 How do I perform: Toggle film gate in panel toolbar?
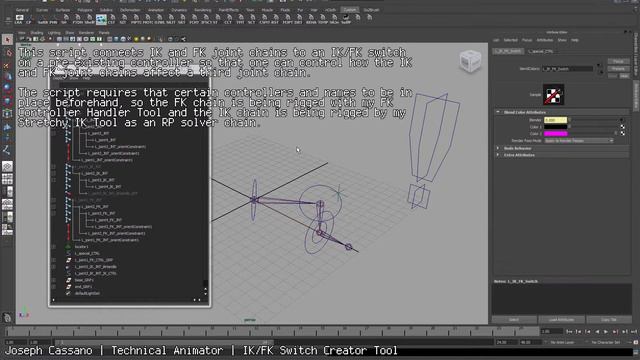tap(66, 39)
